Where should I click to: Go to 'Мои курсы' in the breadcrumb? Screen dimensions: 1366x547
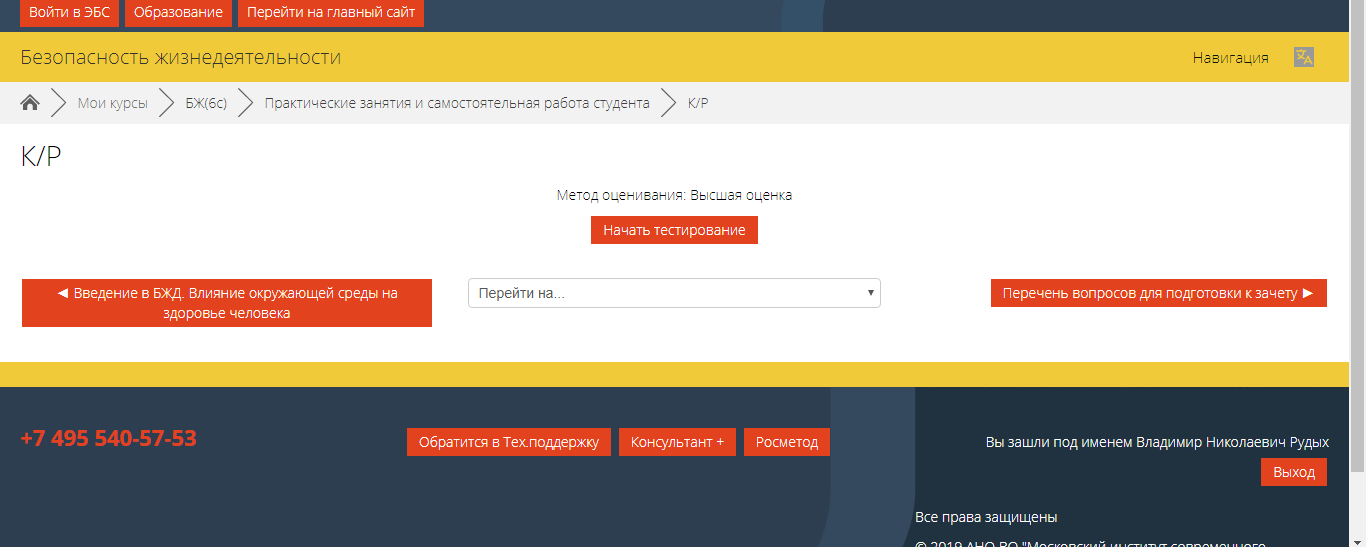(112, 103)
